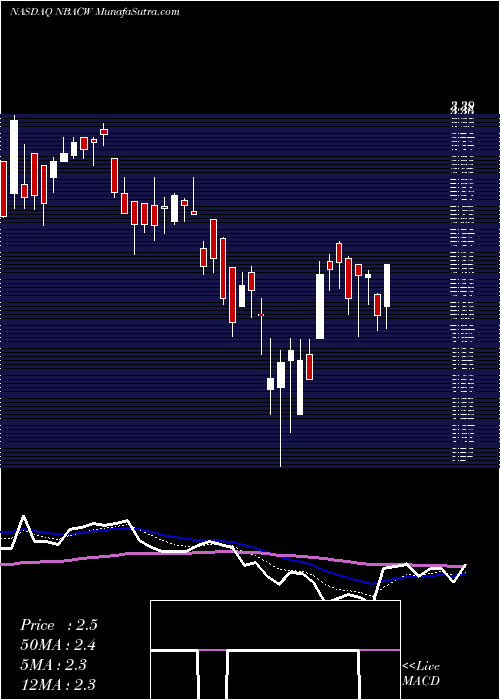Viewport: 500px width, 700px height.
Task: Click the 'Price : 2.5' value text
Action: pos(58,625)
